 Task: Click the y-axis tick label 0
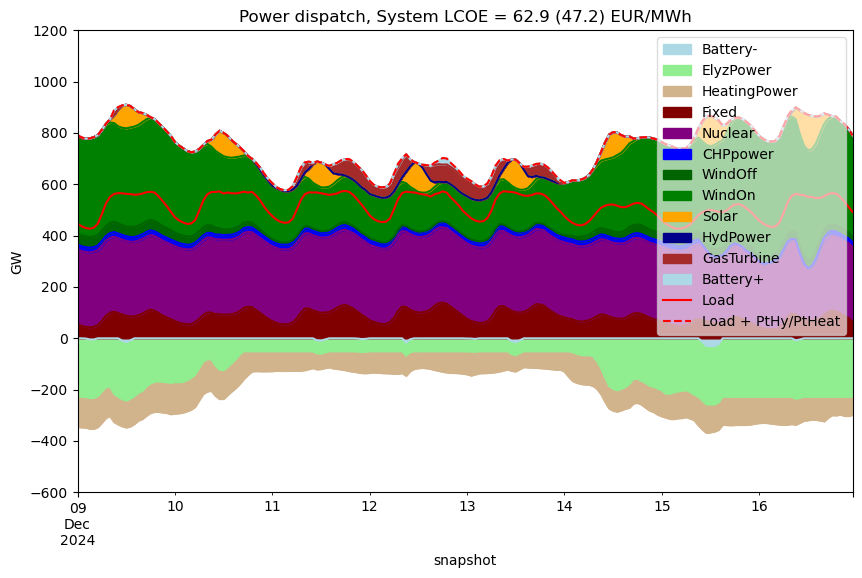(x=63, y=339)
